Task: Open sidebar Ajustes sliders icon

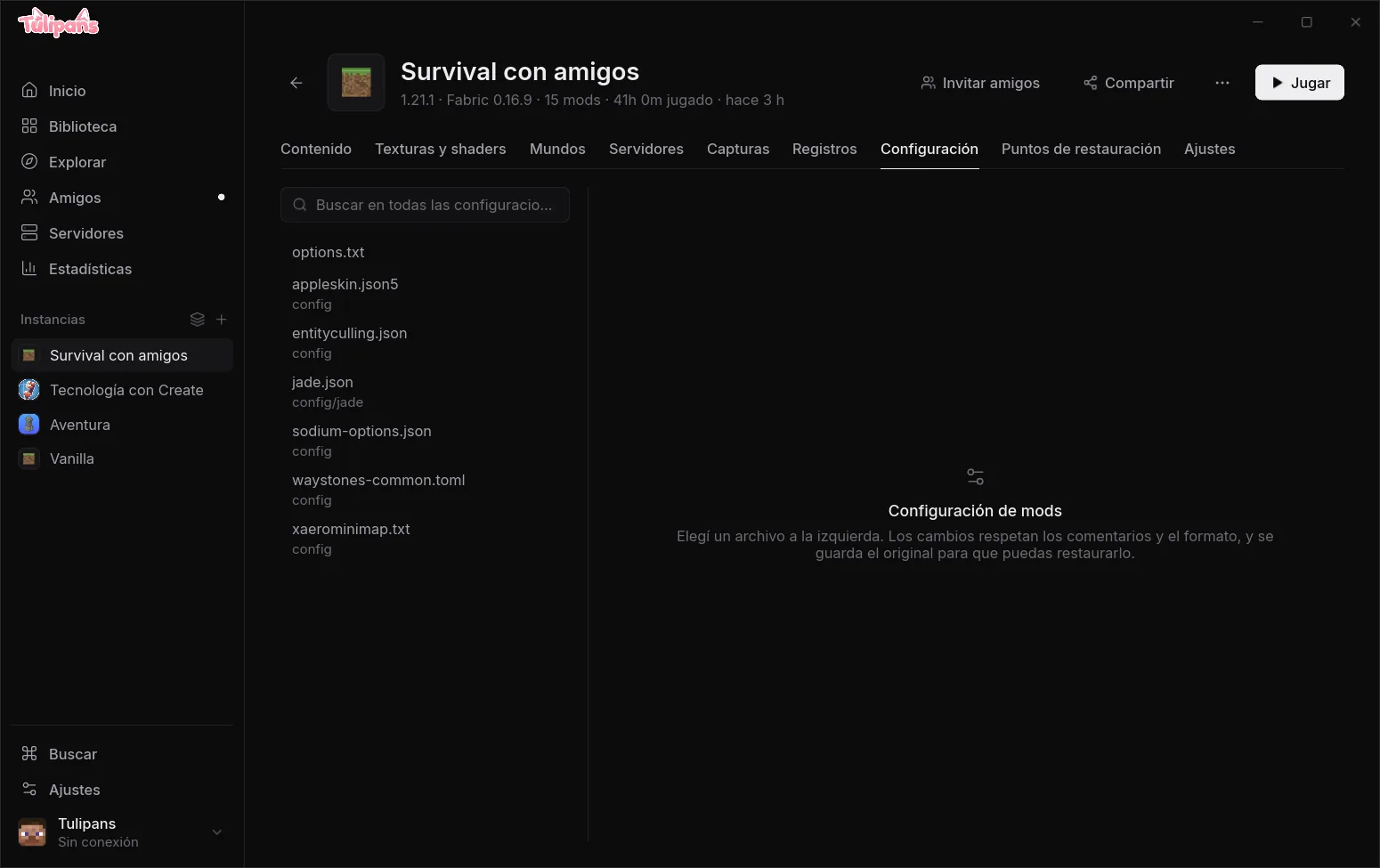Action: (x=29, y=790)
